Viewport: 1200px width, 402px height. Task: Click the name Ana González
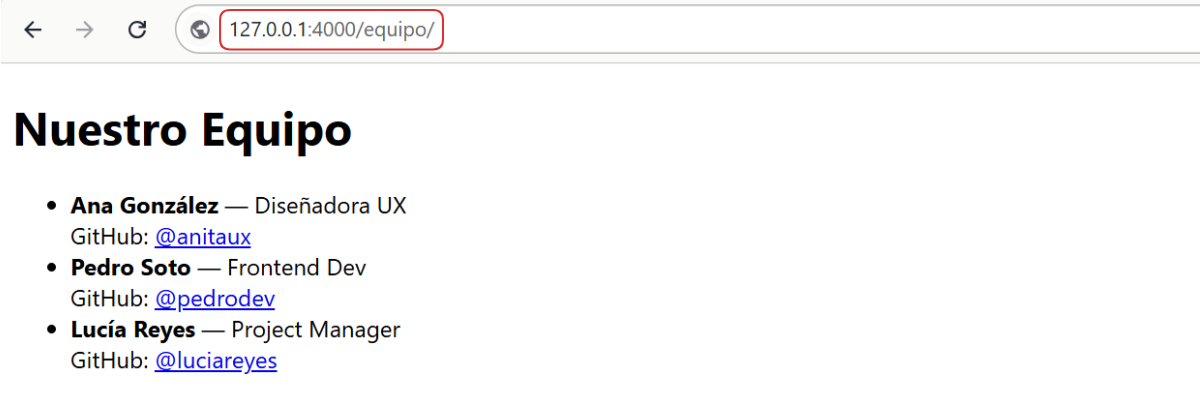pyautogui.click(x=144, y=206)
